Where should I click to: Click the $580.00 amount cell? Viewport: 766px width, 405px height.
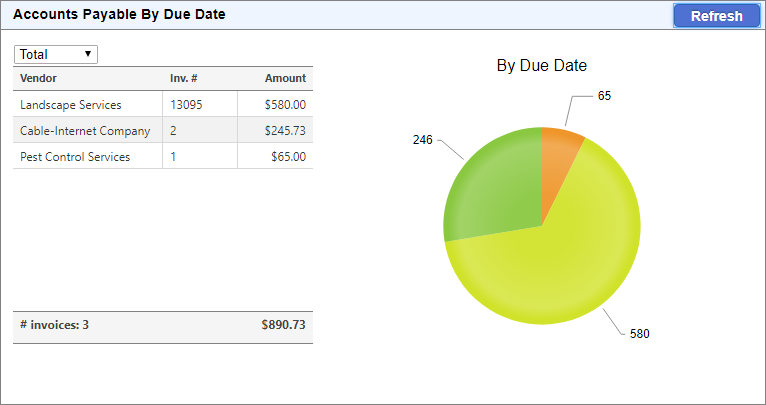tap(285, 104)
